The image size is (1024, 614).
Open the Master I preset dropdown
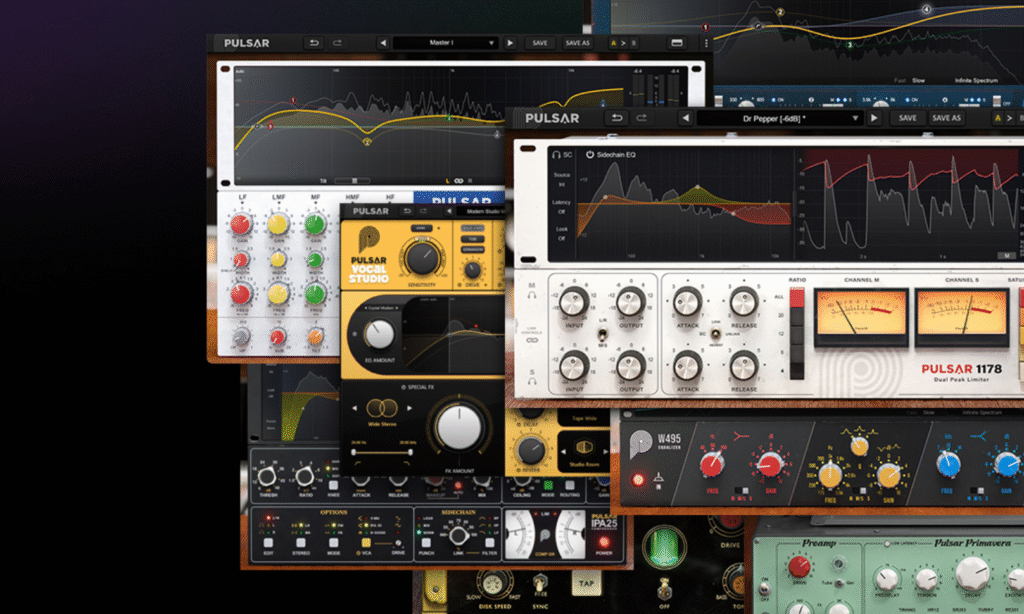coord(445,43)
